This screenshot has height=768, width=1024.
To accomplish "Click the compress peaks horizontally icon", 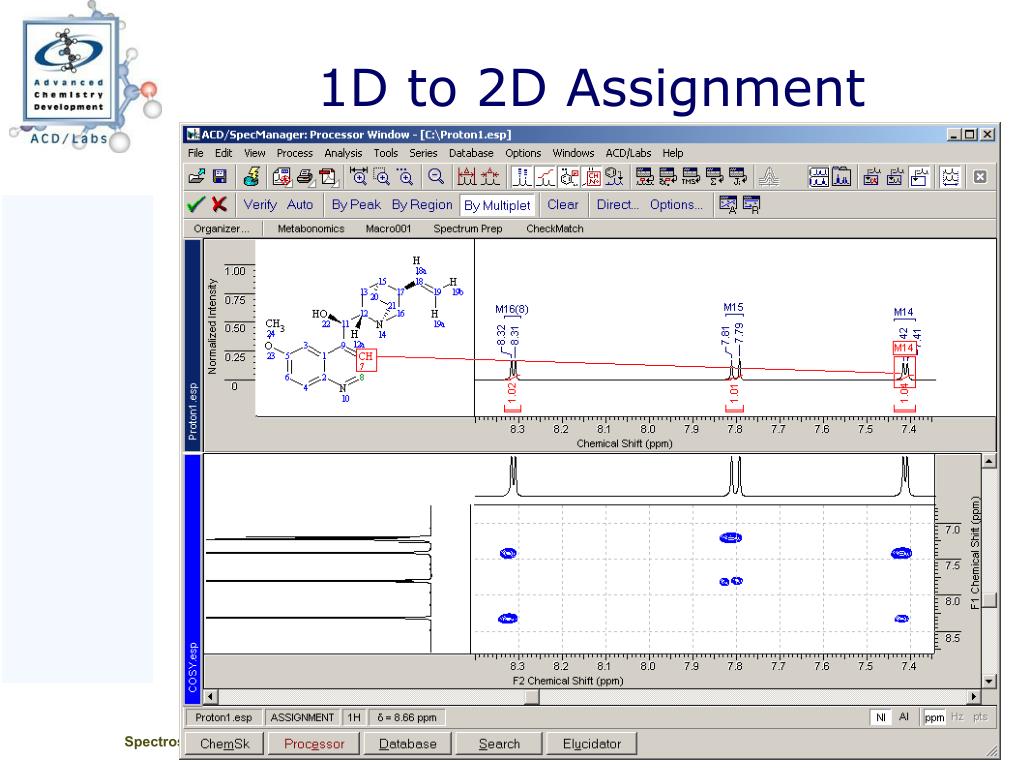I will click(x=490, y=176).
